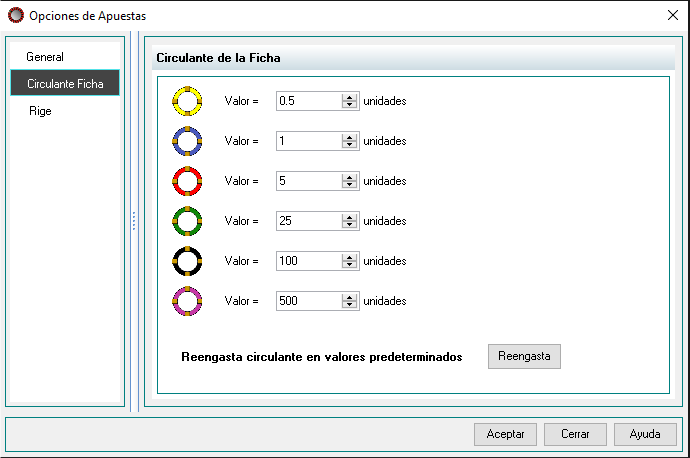Click the red chip icon

187,181
